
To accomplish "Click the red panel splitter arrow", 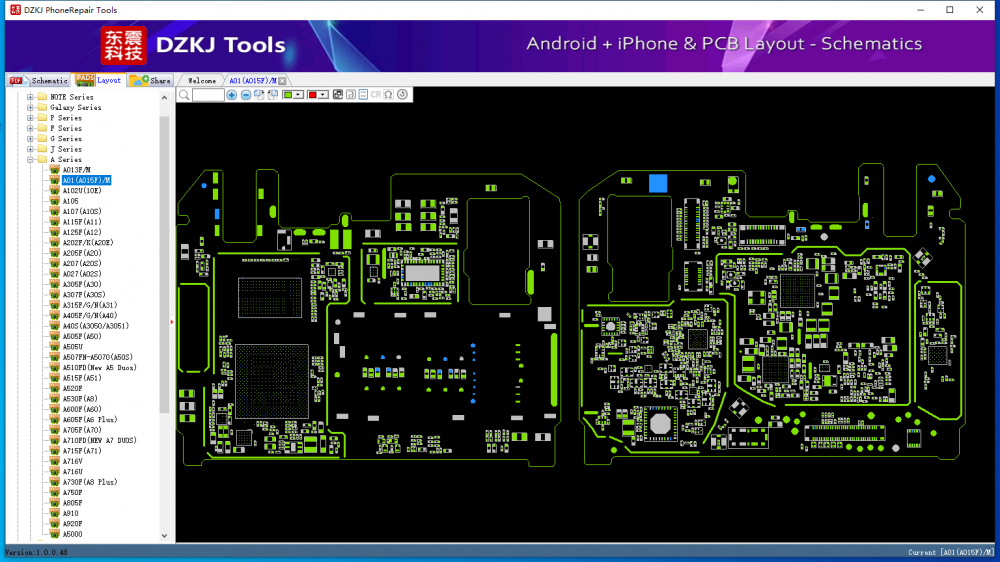I will (x=172, y=322).
